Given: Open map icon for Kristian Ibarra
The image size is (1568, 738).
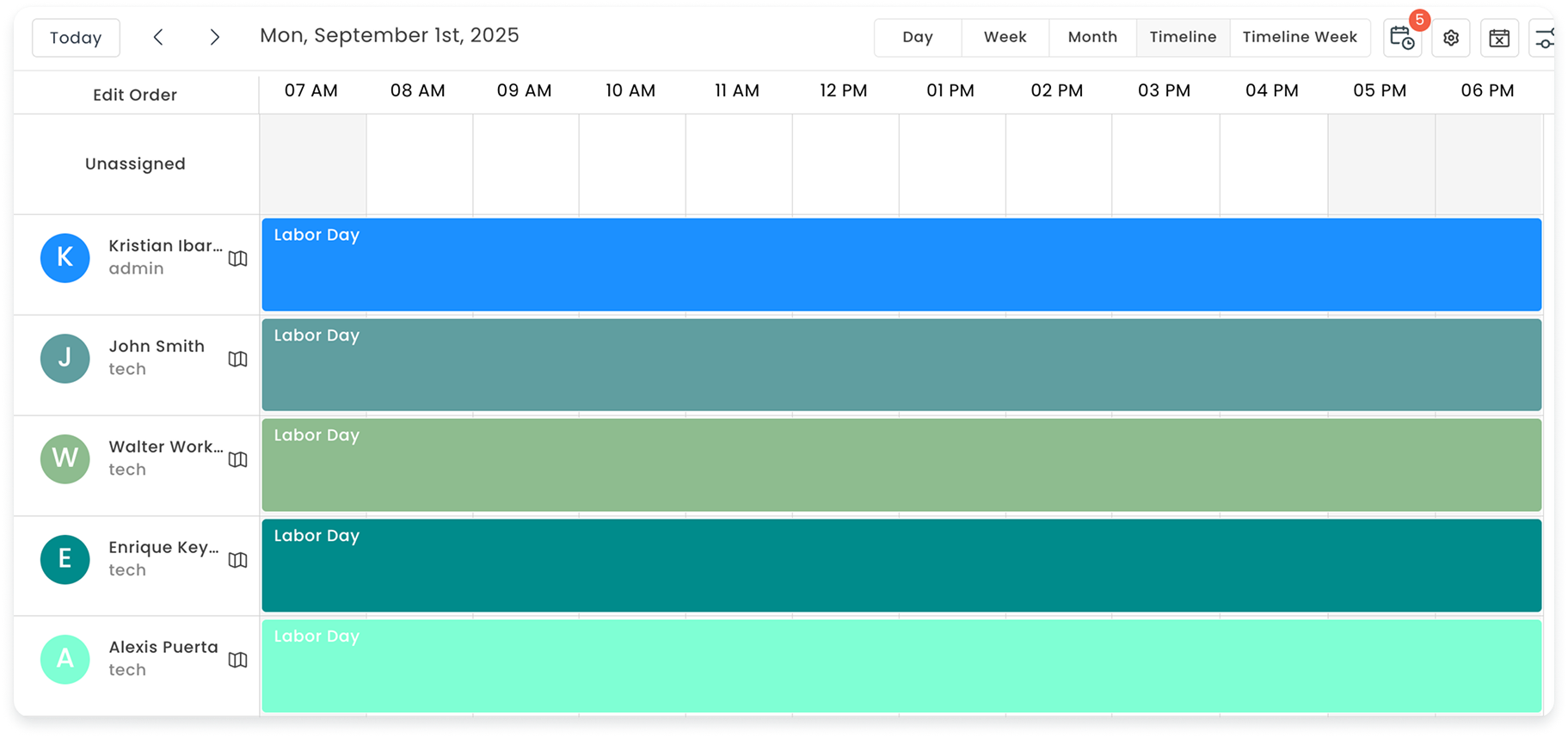Looking at the screenshot, I should (x=238, y=258).
